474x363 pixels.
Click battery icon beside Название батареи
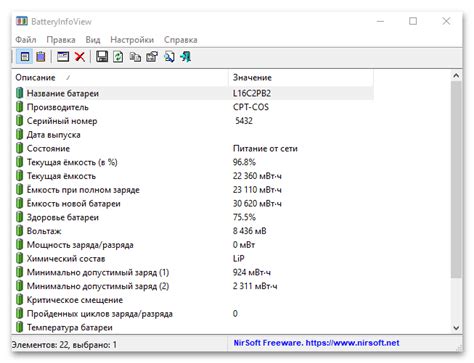tap(20, 93)
